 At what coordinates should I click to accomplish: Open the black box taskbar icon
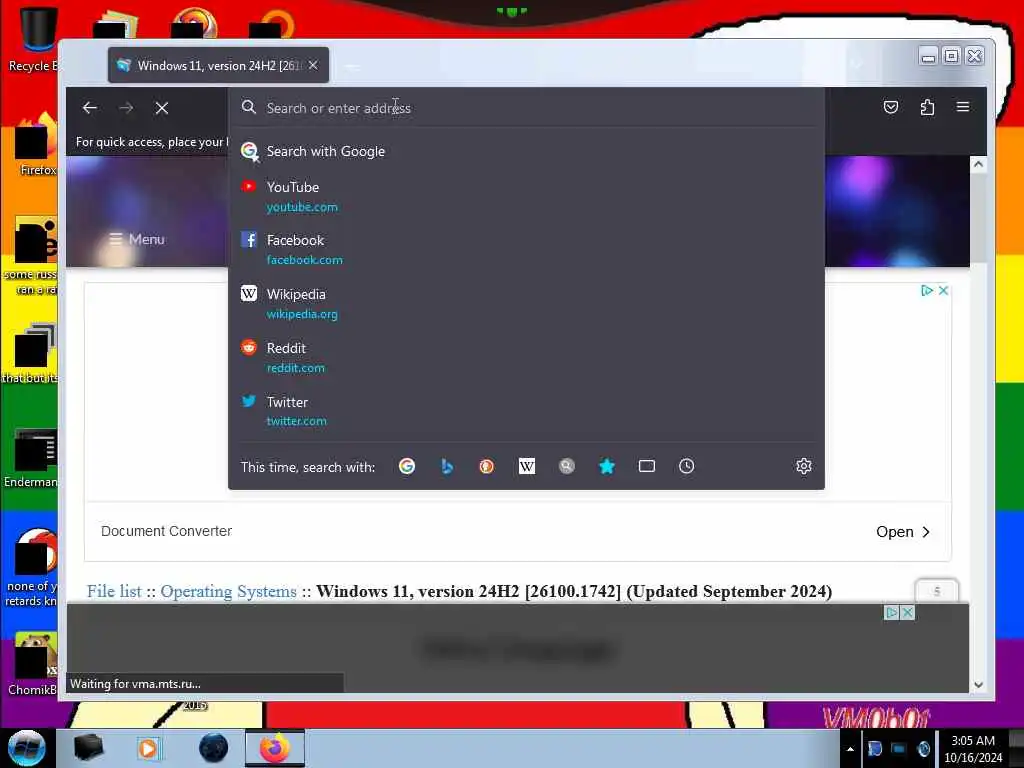tap(88, 748)
